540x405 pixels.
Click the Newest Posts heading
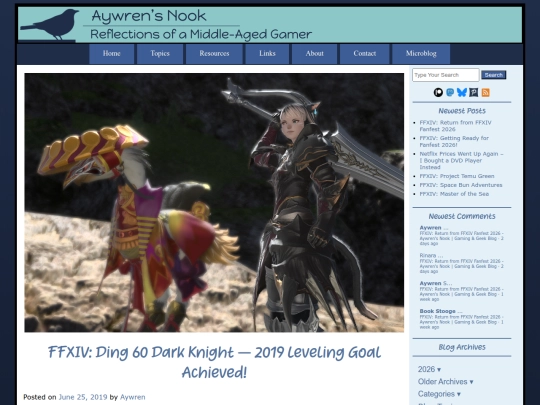click(462, 111)
